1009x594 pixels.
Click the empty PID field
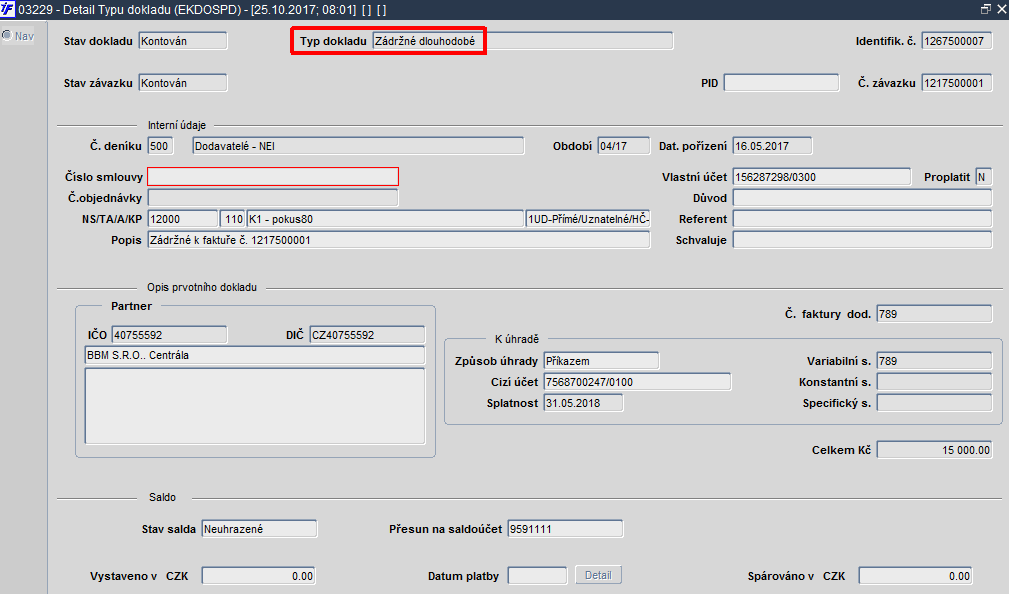click(781, 83)
